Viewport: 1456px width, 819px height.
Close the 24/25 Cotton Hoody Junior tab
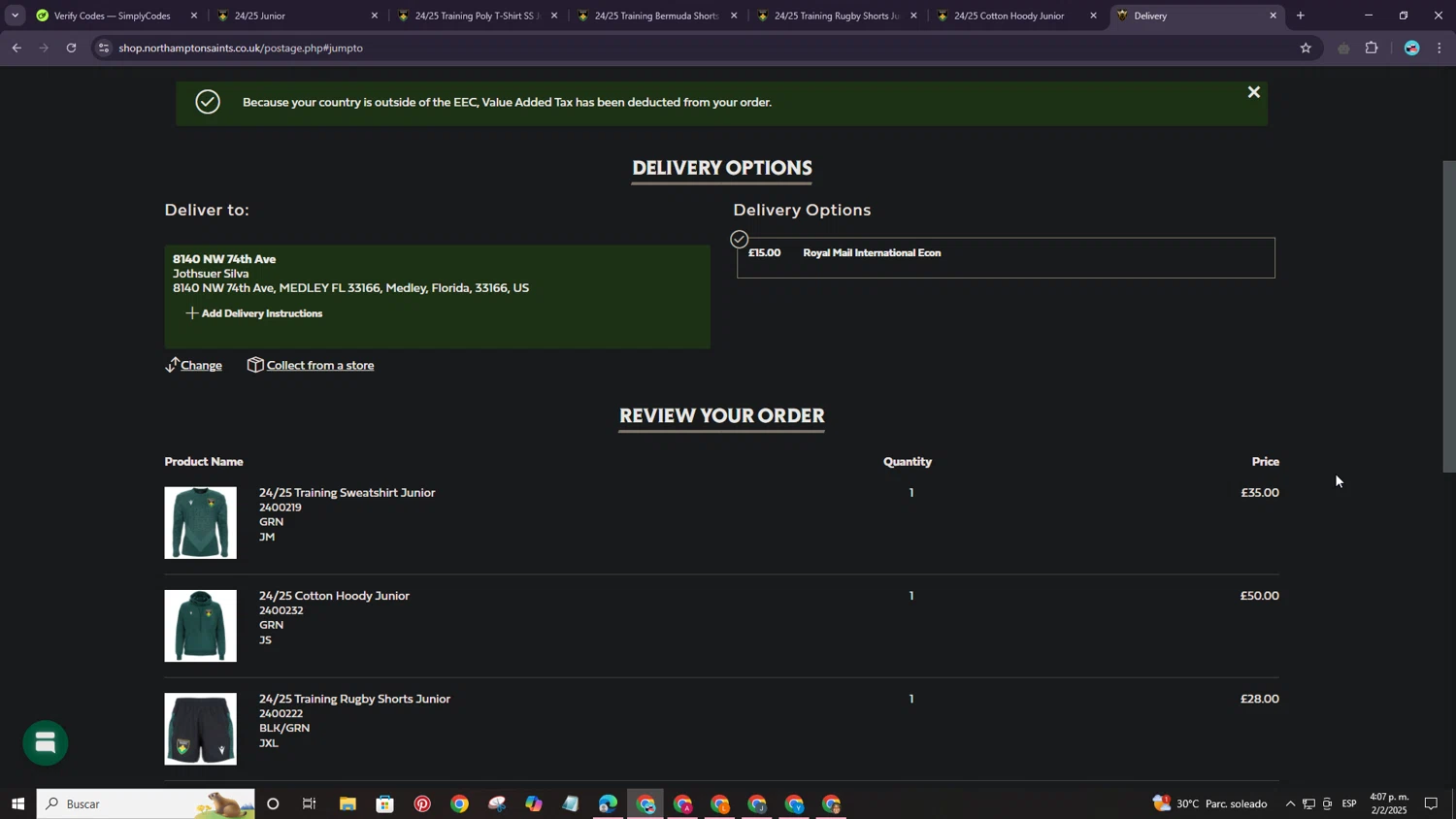click(x=1093, y=16)
